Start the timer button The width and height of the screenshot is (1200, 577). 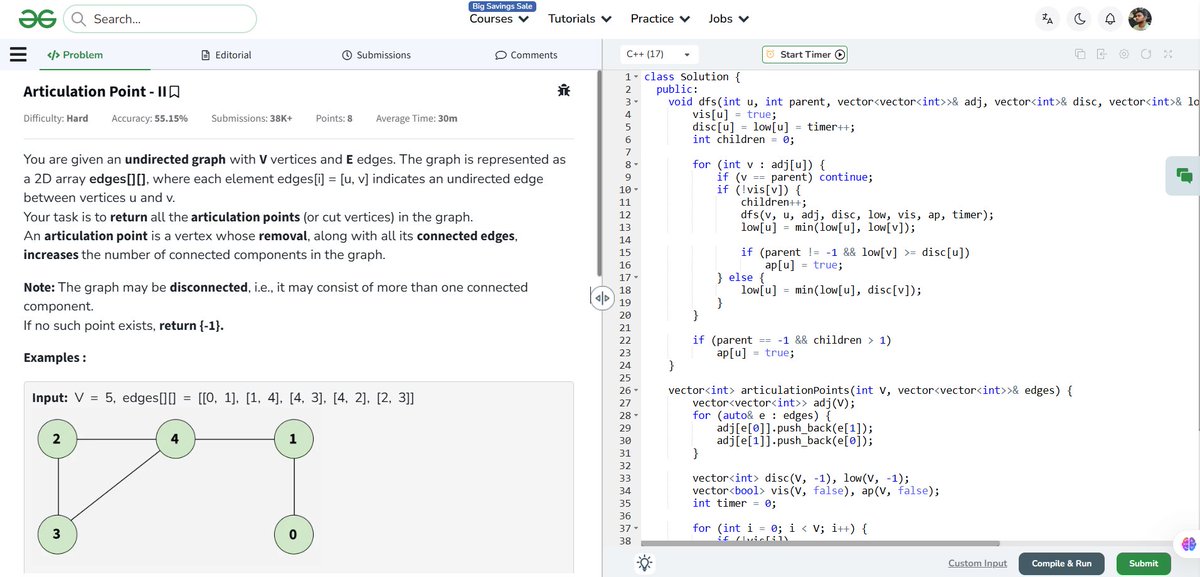(x=804, y=55)
